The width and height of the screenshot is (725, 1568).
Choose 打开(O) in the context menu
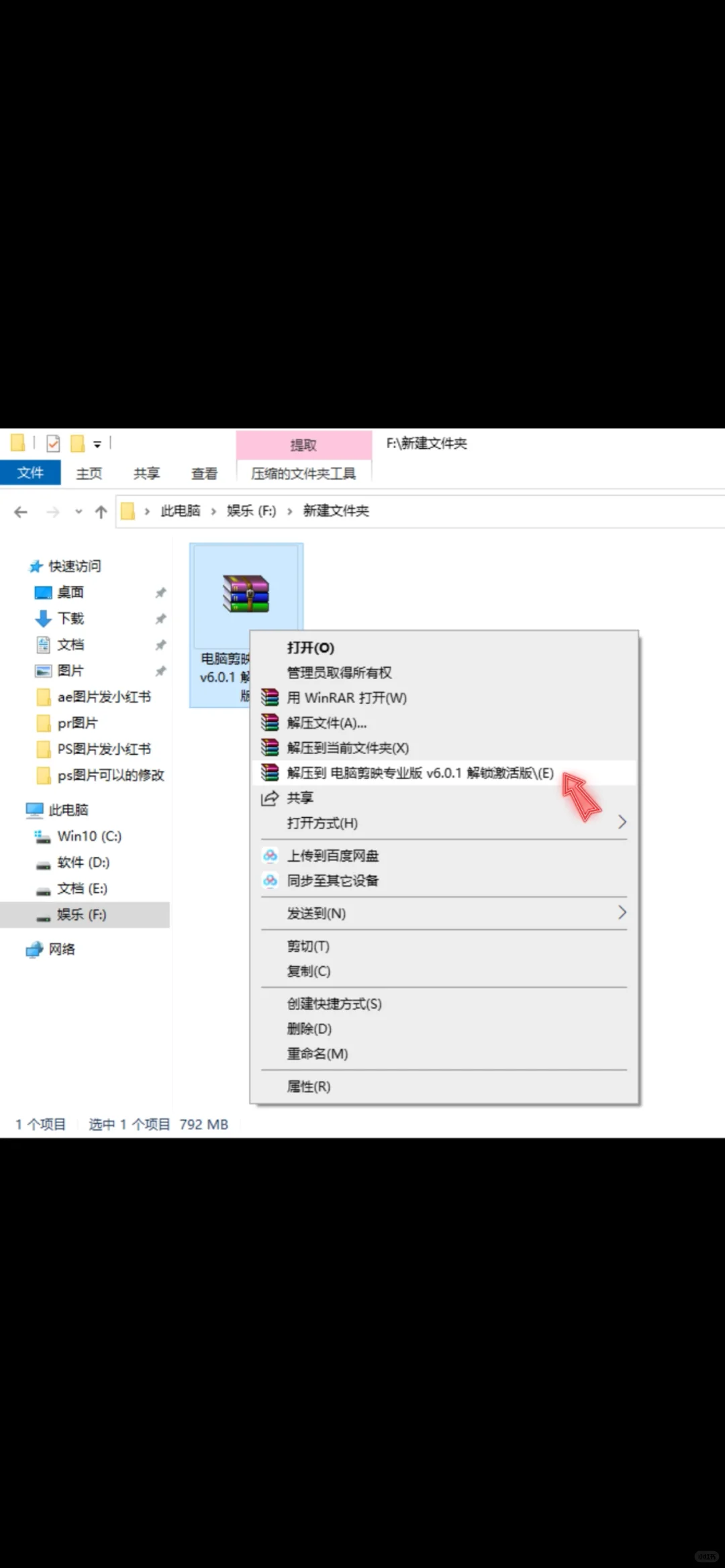444,648
